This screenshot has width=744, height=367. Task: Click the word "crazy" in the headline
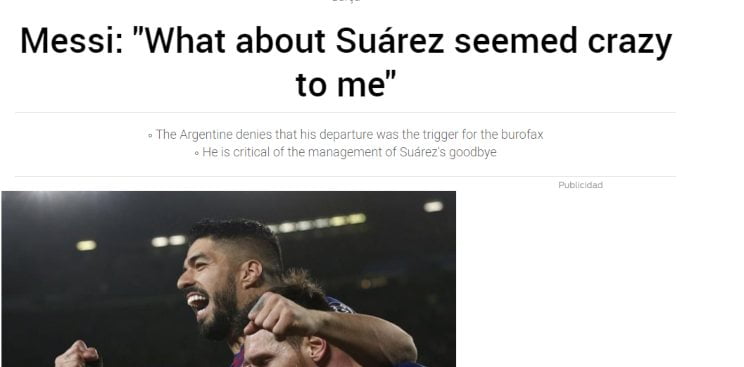coord(630,43)
